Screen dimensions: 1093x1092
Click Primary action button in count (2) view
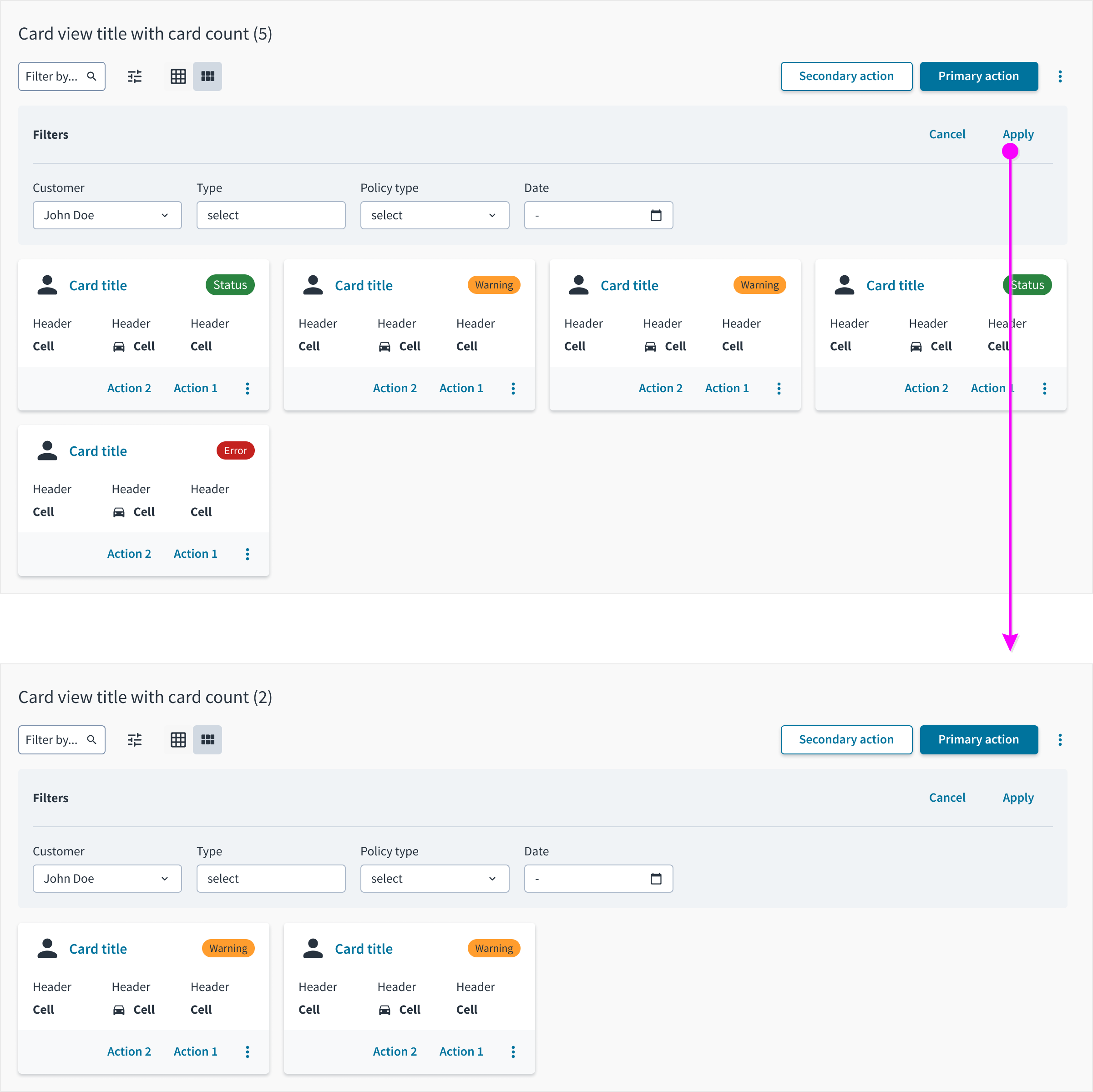(978, 739)
